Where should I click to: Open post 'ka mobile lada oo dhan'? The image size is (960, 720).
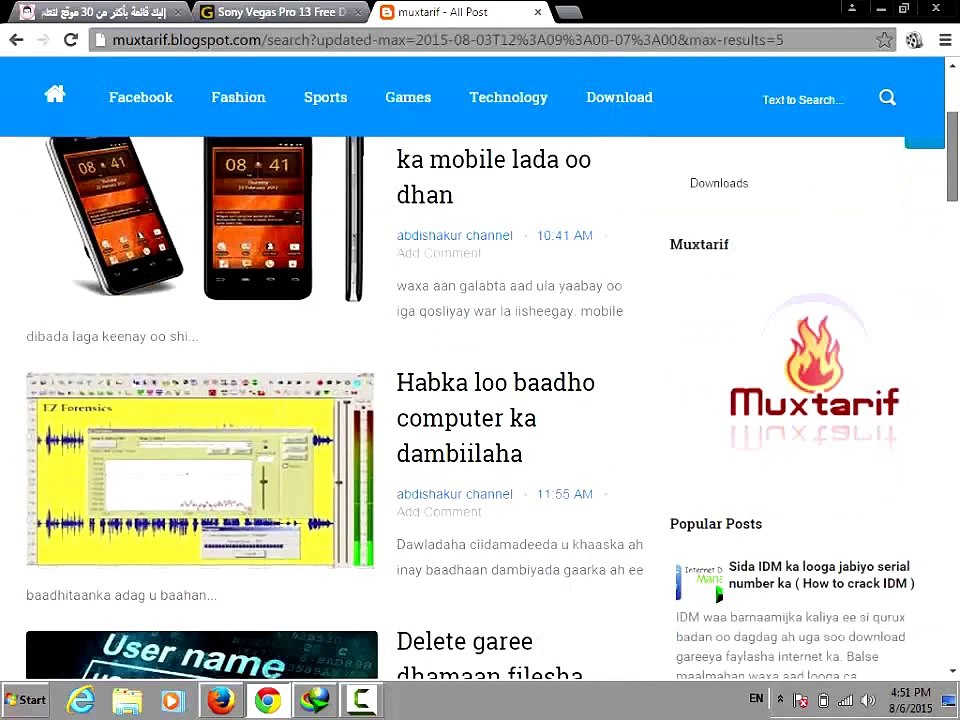coord(493,176)
